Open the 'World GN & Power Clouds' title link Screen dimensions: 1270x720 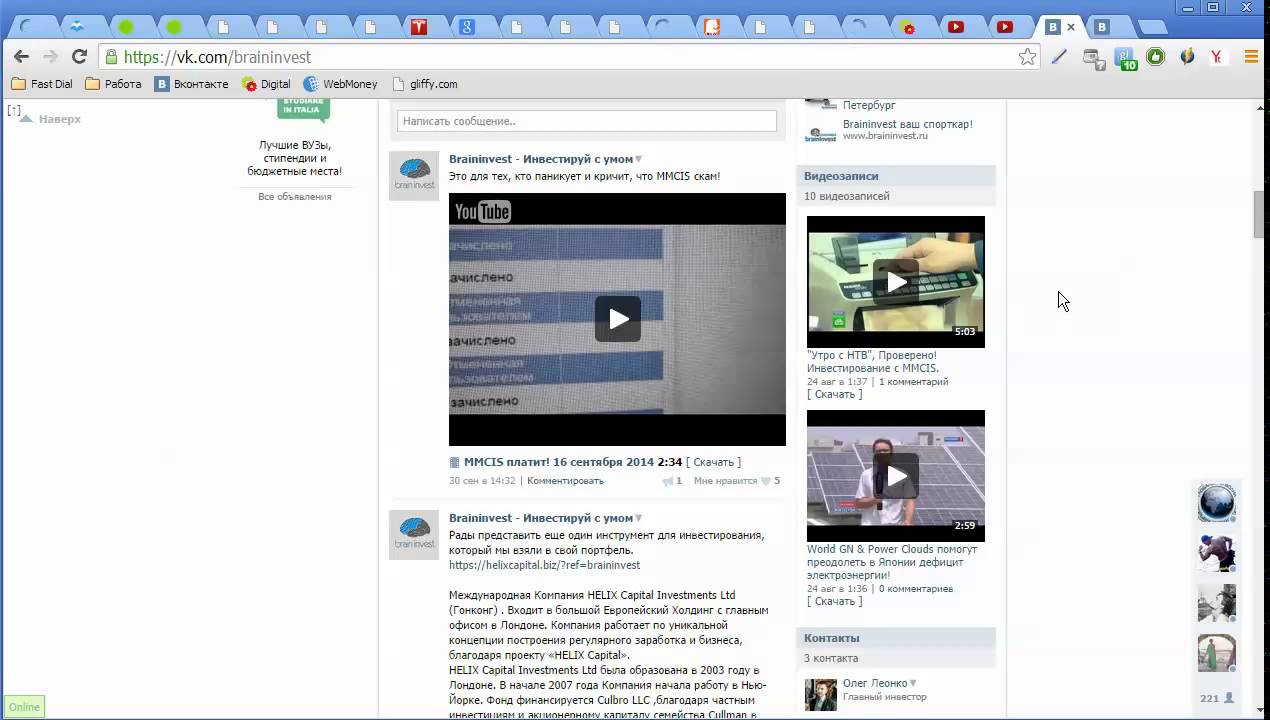[892, 562]
